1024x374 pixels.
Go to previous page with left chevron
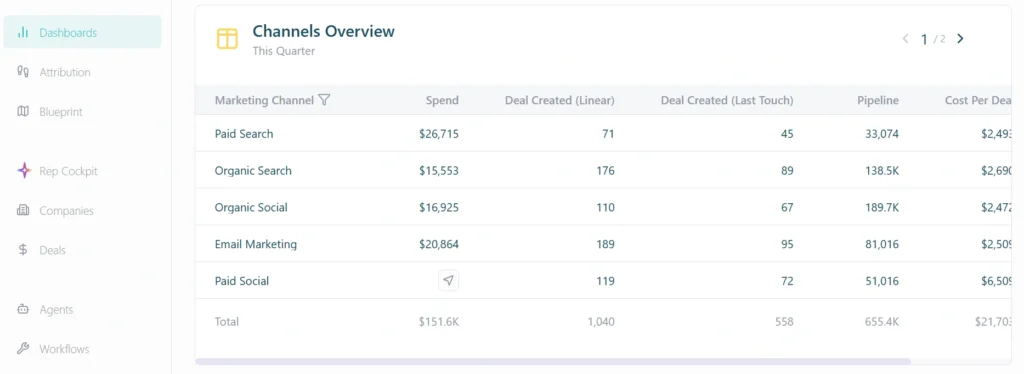click(905, 39)
